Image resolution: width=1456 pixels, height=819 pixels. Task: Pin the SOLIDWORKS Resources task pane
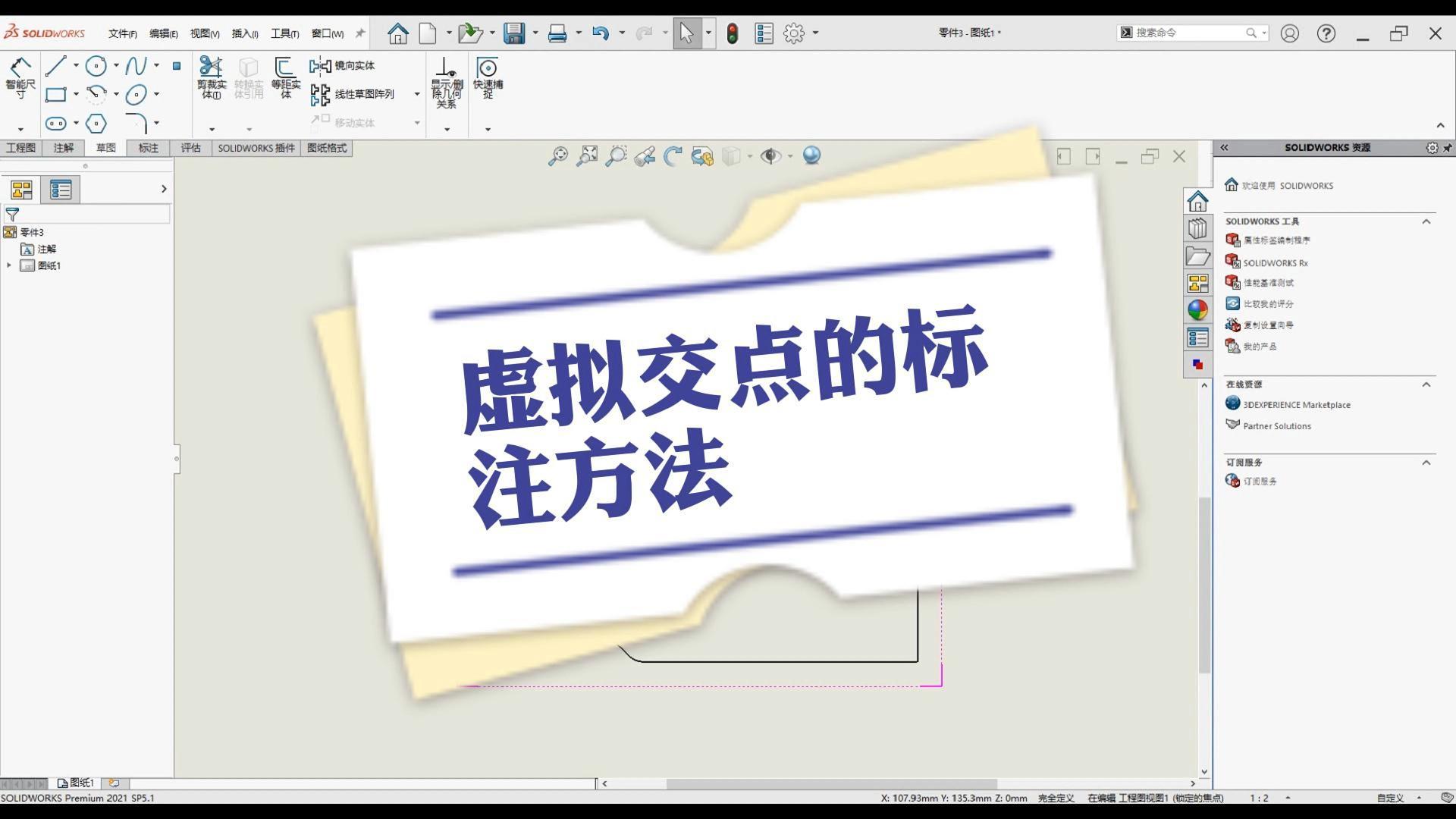(1447, 148)
